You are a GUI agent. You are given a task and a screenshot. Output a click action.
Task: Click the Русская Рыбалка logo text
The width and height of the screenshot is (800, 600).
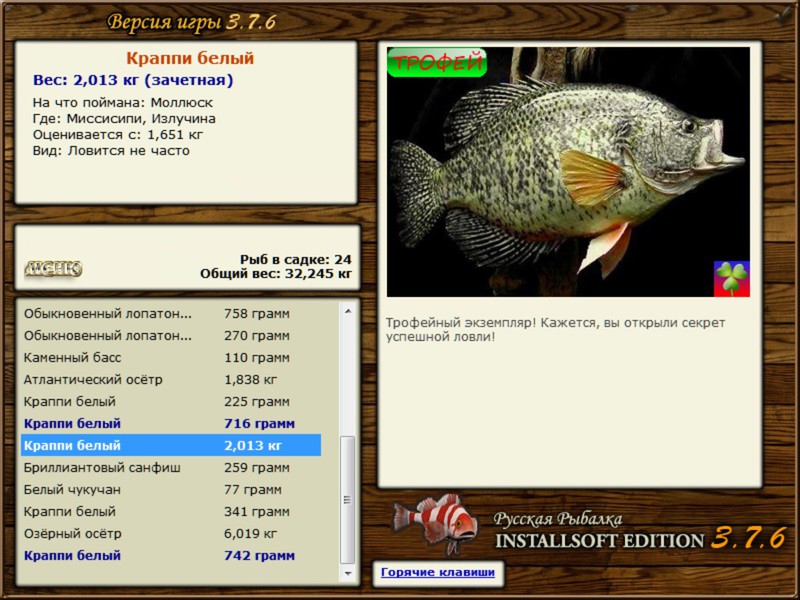[x=558, y=519]
